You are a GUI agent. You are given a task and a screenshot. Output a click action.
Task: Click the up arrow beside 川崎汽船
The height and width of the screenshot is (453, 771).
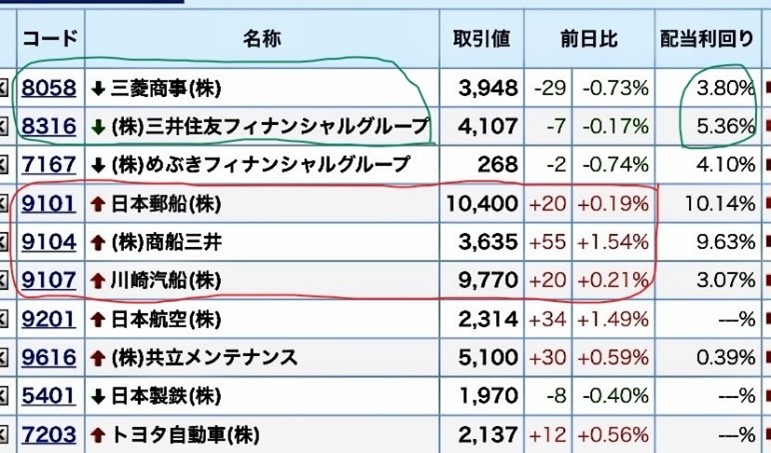click(98, 281)
